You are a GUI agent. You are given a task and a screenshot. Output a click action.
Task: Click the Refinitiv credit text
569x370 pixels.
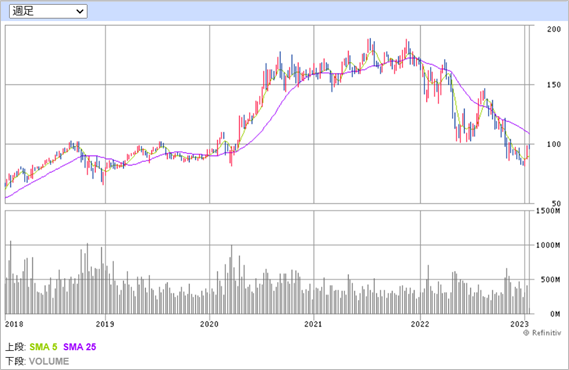[542, 333]
